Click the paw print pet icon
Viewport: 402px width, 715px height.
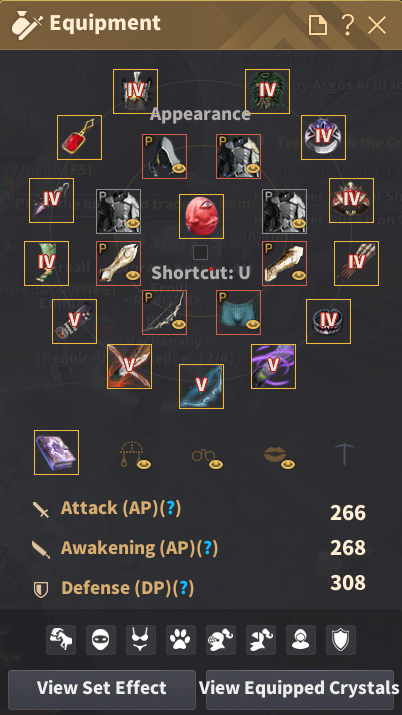(x=181, y=640)
